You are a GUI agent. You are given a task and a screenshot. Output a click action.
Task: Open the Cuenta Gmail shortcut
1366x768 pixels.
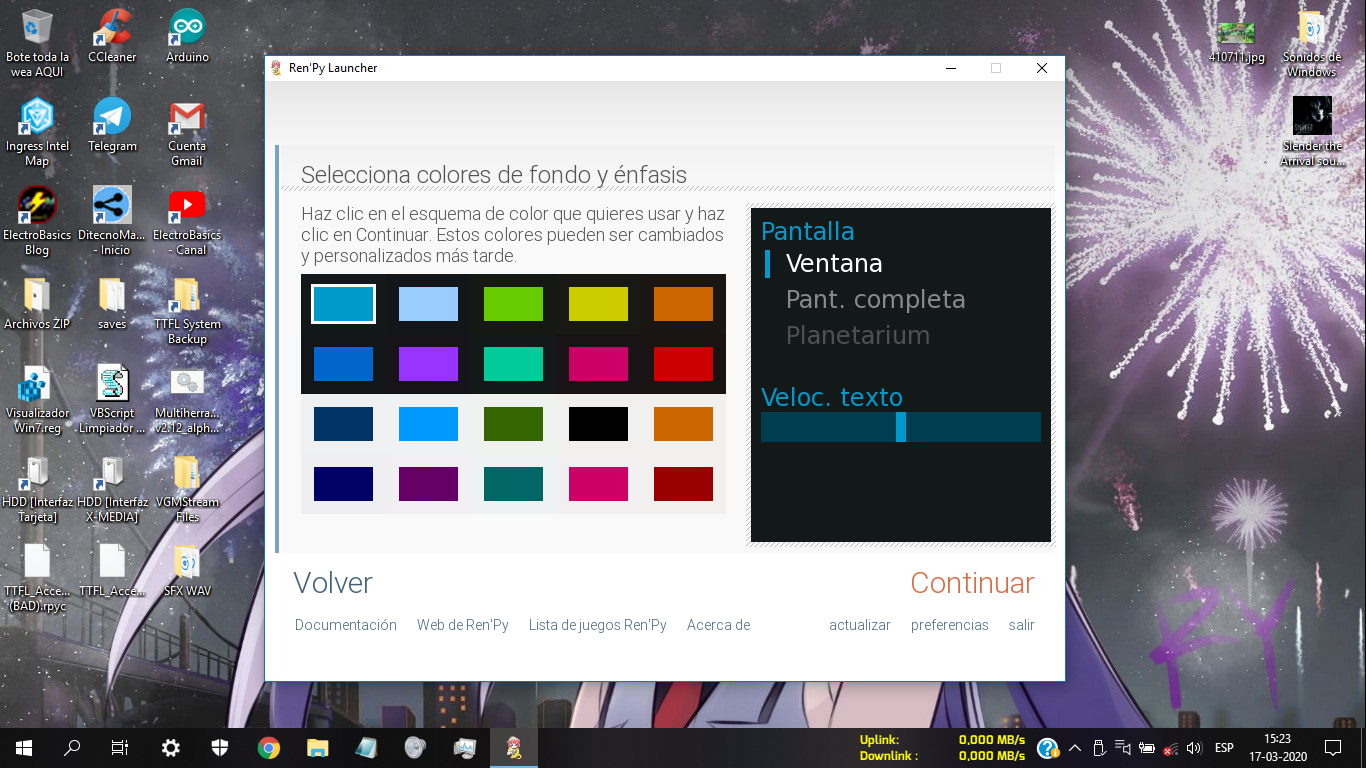187,118
